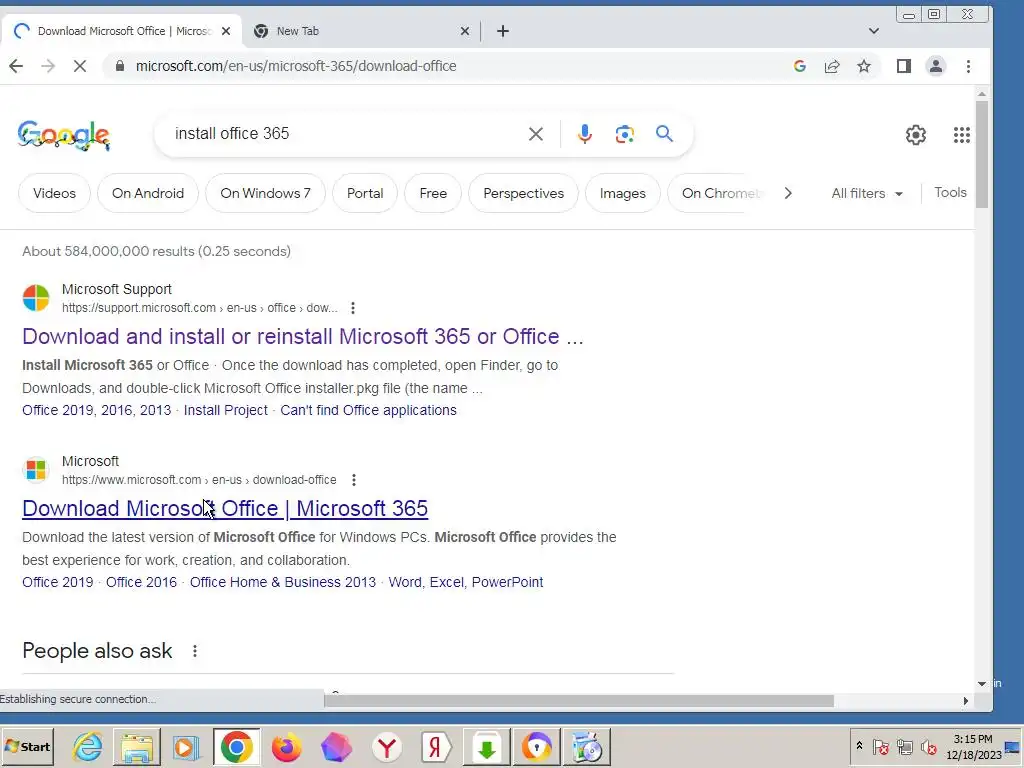Expand the tab search dropdown arrow
The height and width of the screenshot is (768, 1024).
(874, 31)
